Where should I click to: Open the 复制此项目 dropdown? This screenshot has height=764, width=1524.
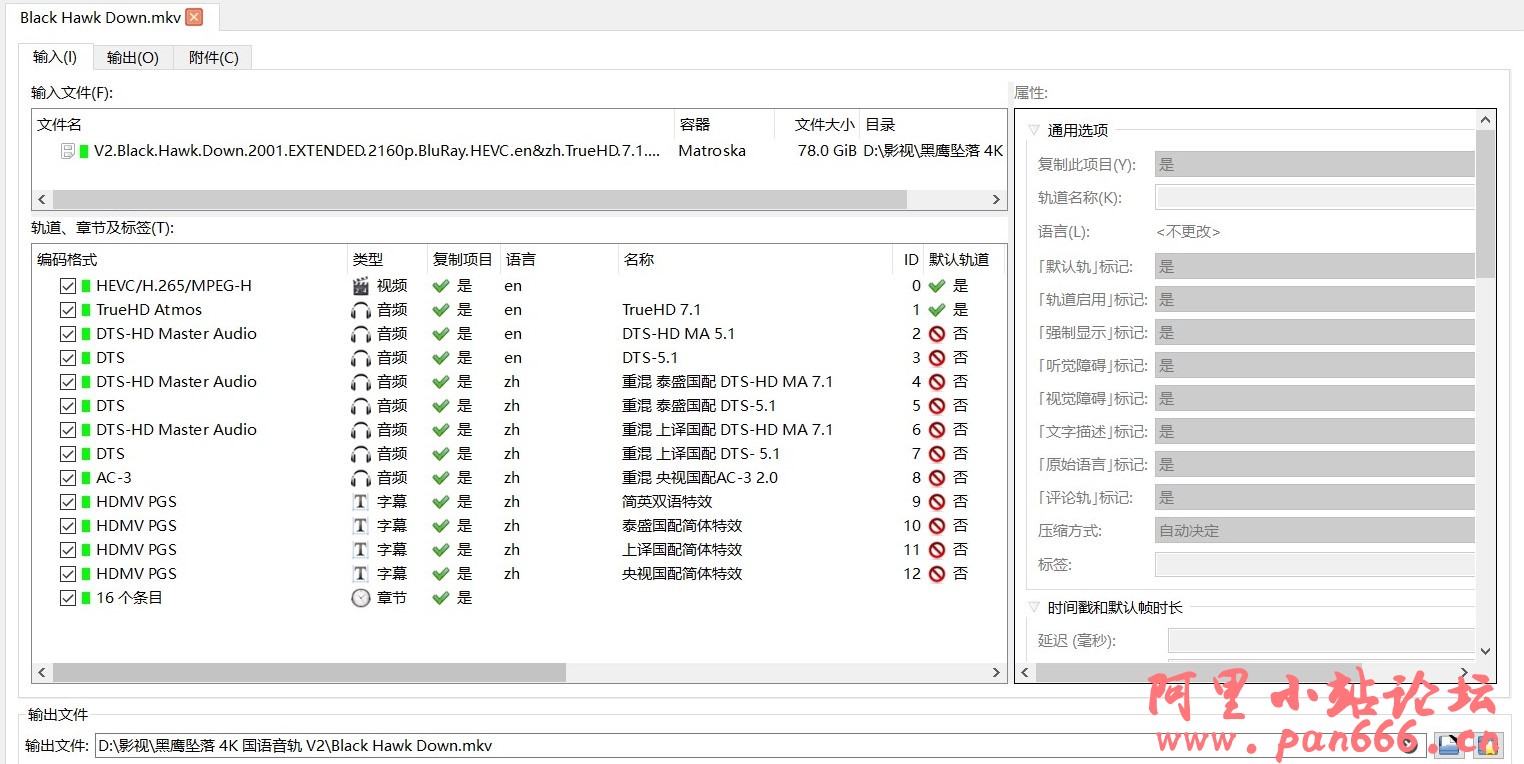click(1314, 164)
